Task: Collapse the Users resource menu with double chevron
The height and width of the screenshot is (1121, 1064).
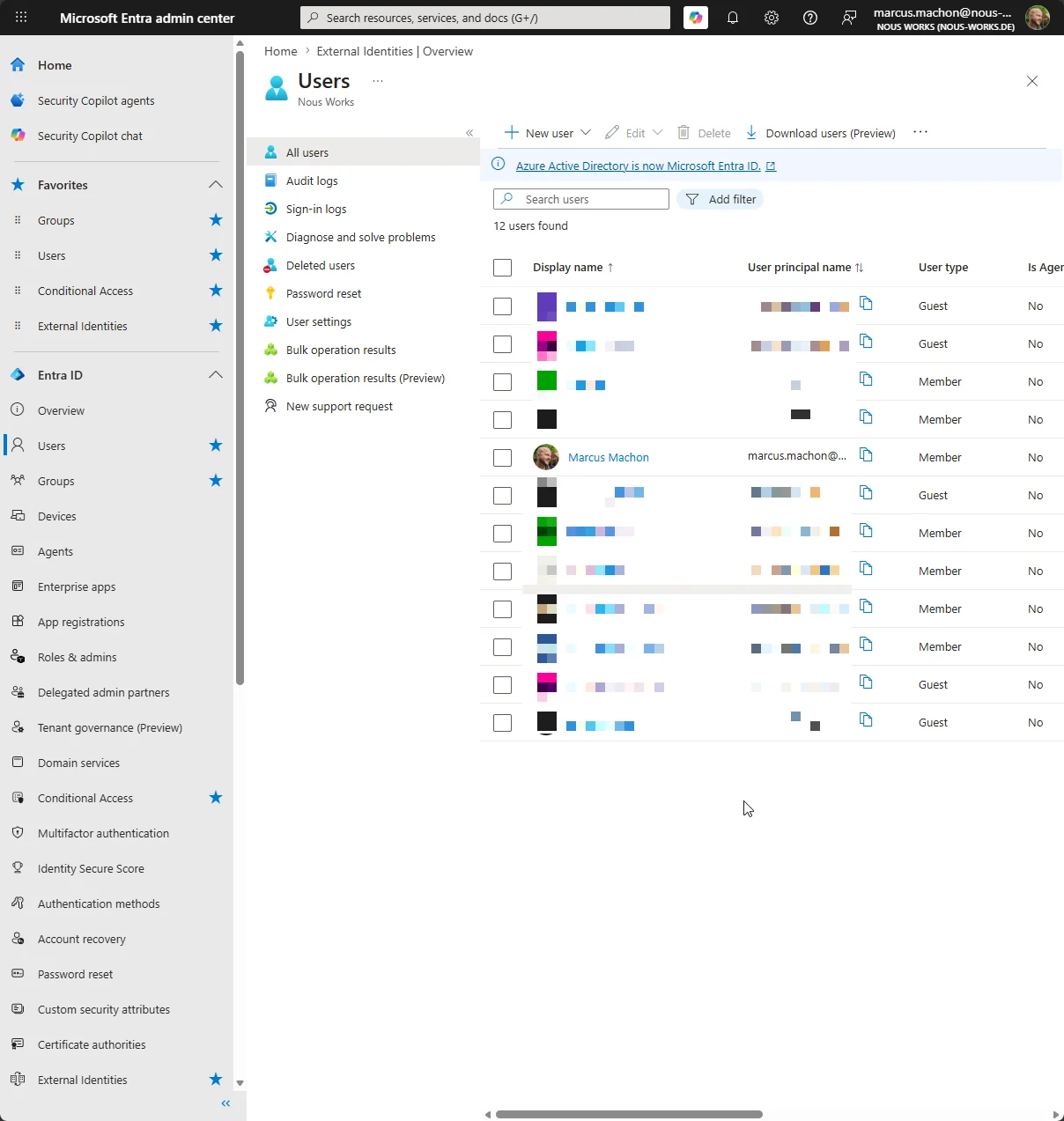Action: [469, 133]
